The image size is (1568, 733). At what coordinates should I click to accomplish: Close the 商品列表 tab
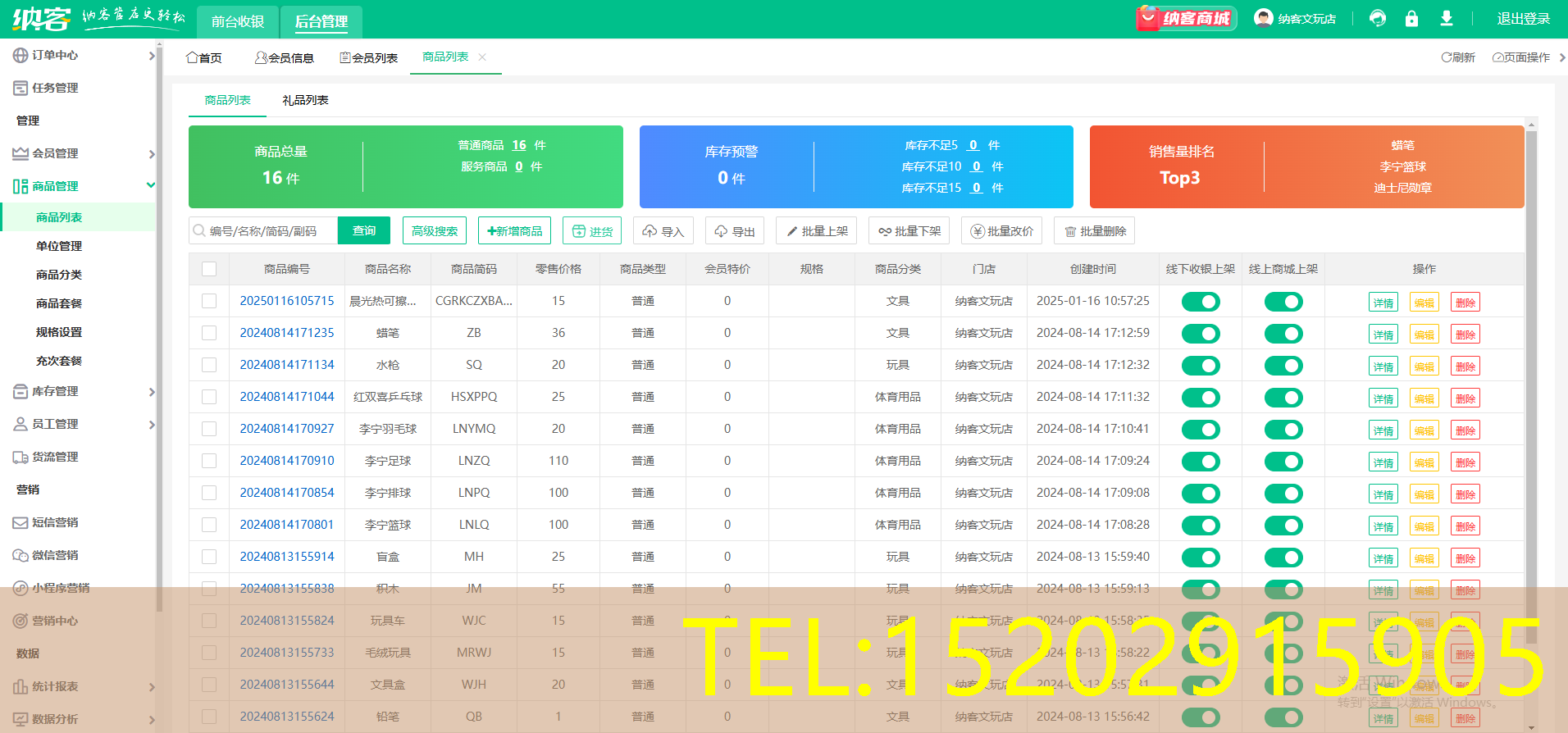[x=482, y=57]
